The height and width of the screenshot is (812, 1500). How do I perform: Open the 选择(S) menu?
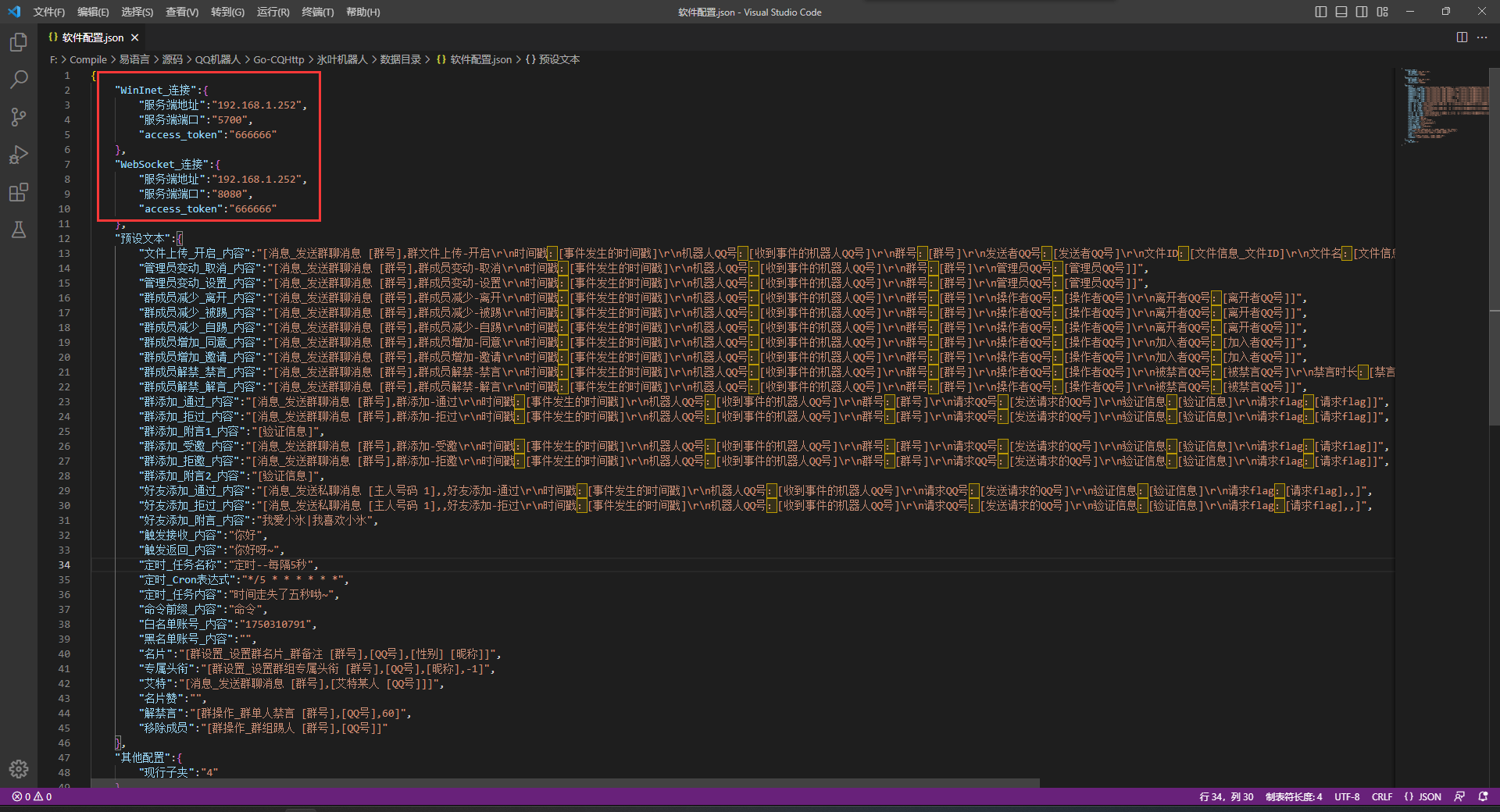tap(137, 12)
